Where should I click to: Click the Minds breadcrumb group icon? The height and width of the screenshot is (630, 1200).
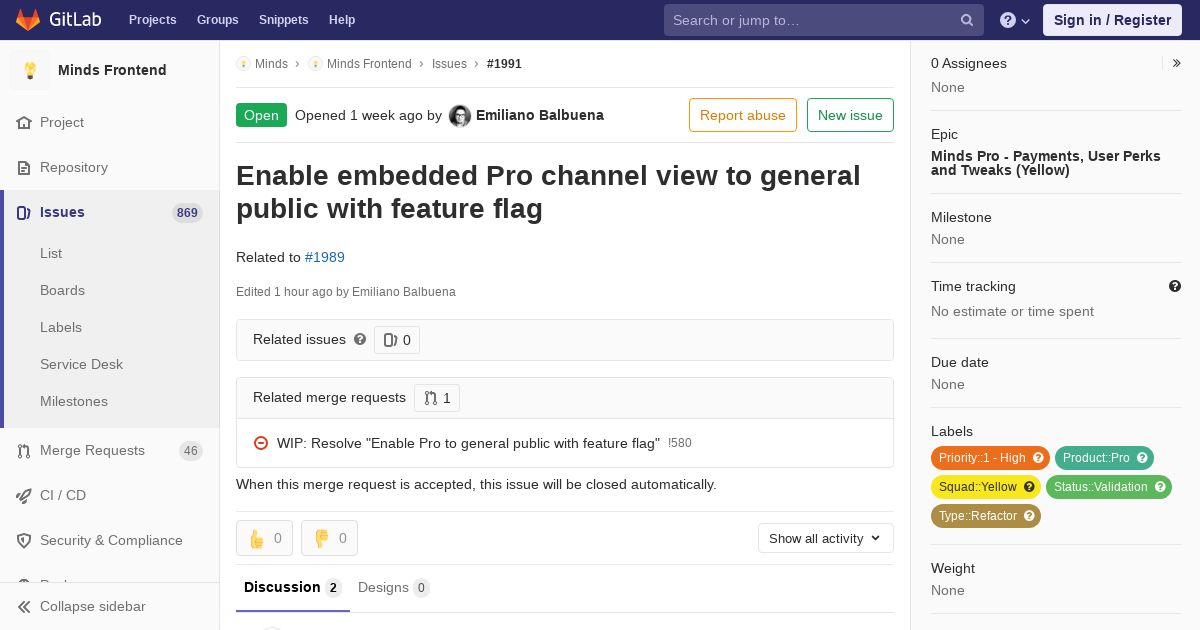pyautogui.click(x=243, y=63)
